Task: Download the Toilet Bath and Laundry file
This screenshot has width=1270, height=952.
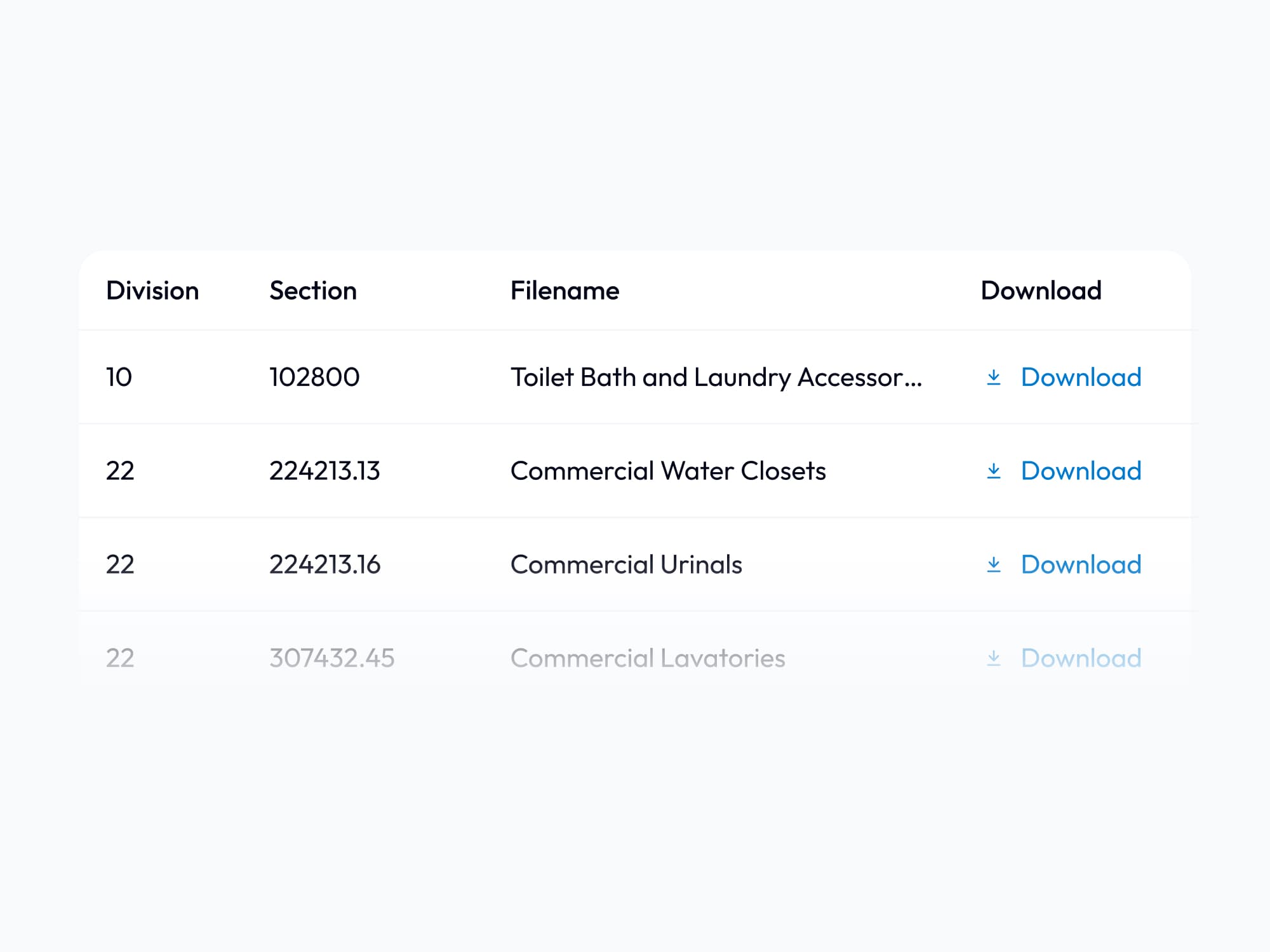Action: pyautogui.click(x=1081, y=378)
